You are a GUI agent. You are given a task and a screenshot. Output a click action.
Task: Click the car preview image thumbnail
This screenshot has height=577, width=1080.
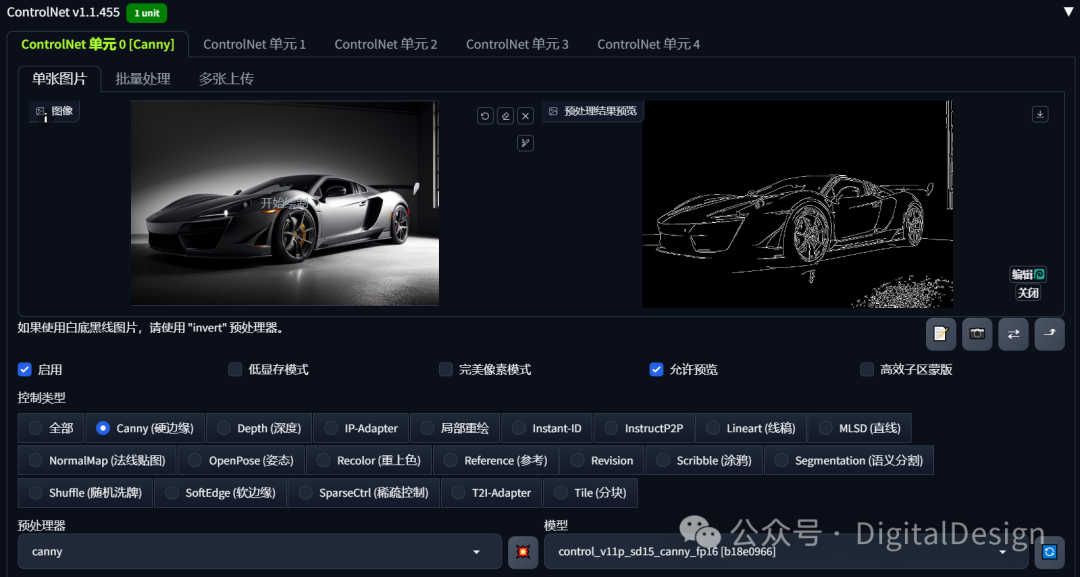(285, 203)
